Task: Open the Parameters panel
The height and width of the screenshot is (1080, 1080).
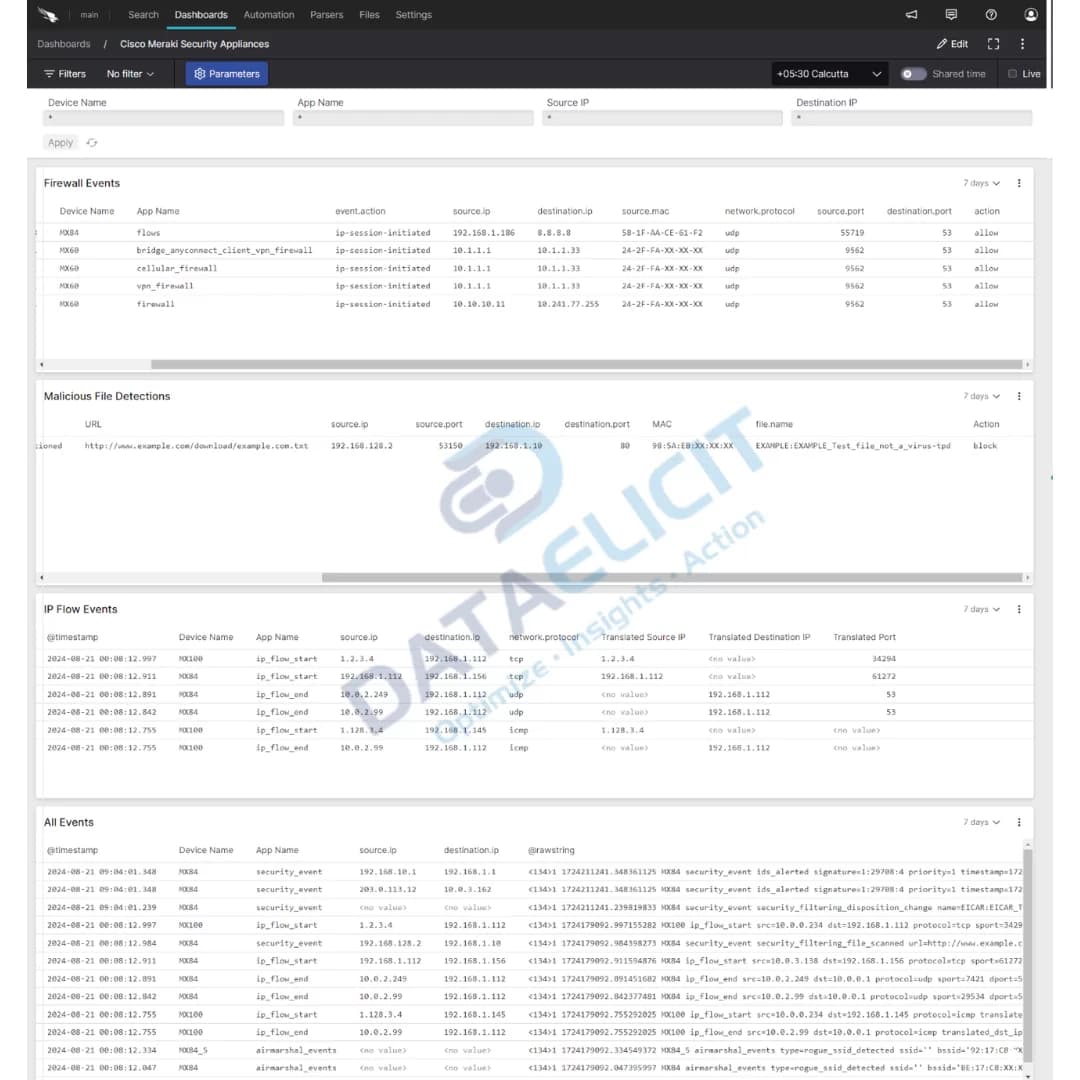Action: coord(226,73)
